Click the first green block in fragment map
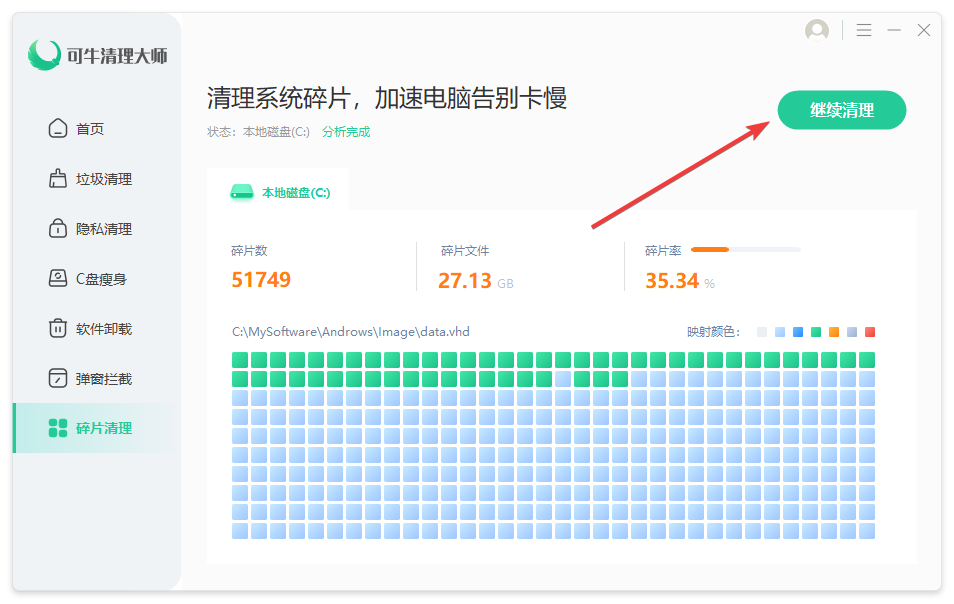Image resolution: width=954 pixels, height=604 pixels. (x=240, y=360)
